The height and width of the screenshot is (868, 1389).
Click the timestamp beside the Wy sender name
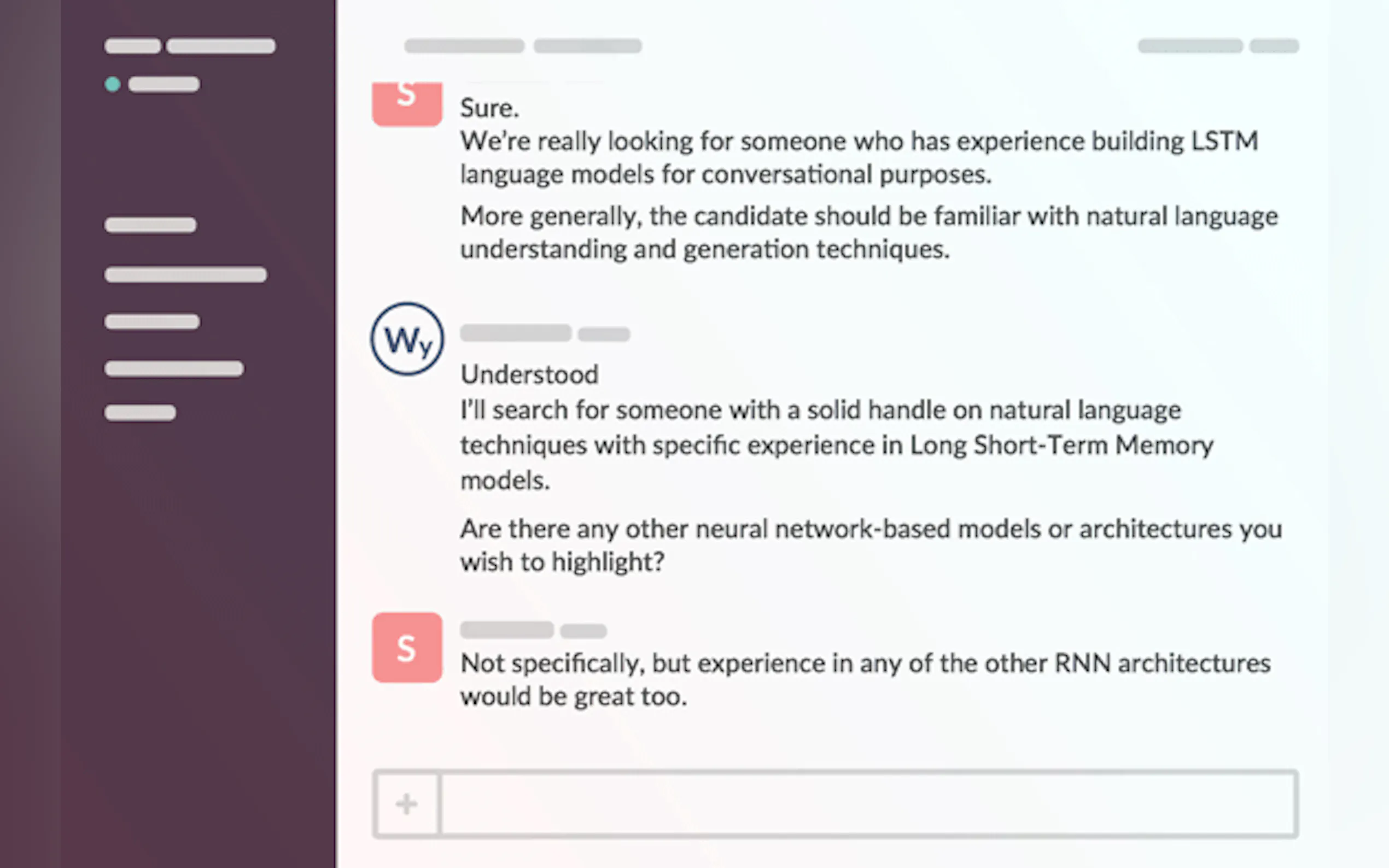tap(604, 334)
